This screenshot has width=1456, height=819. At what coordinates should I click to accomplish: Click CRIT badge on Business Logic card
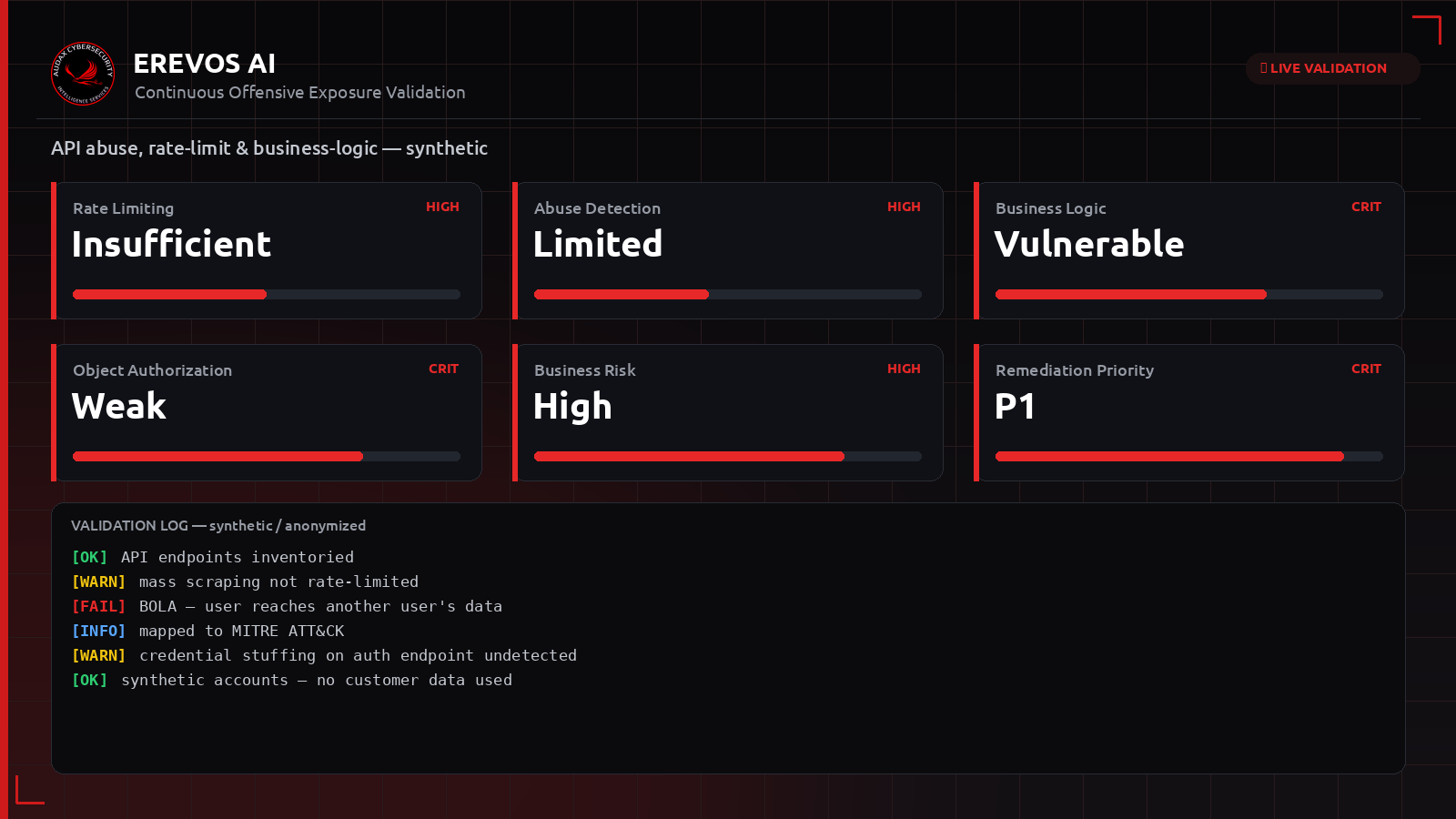tap(1366, 207)
